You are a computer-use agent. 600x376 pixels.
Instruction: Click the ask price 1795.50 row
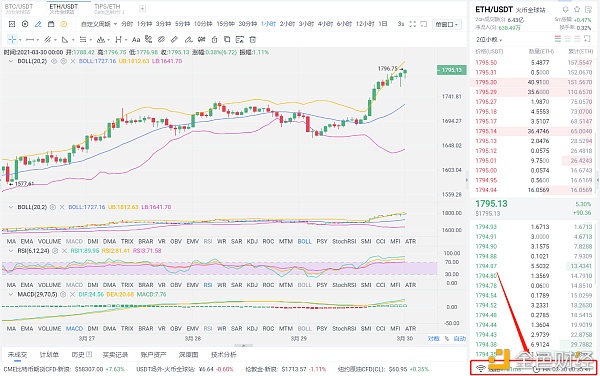tap(533, 62)
